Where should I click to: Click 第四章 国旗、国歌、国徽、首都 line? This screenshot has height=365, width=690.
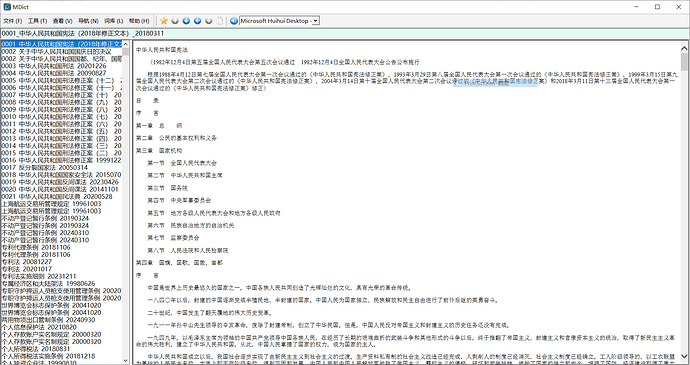click(179, 263)
